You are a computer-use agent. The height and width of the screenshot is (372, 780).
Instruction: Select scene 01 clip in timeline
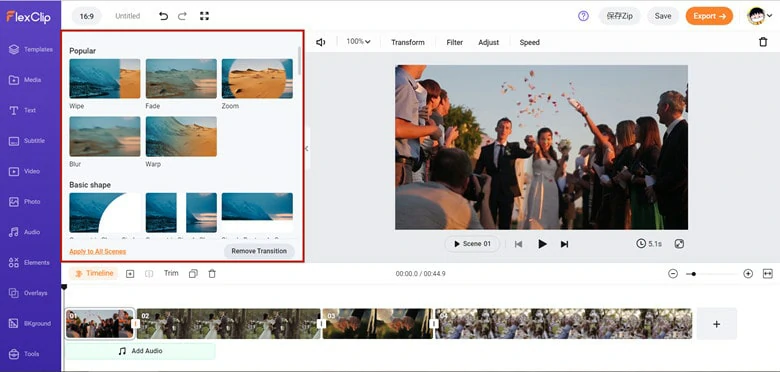99,324
